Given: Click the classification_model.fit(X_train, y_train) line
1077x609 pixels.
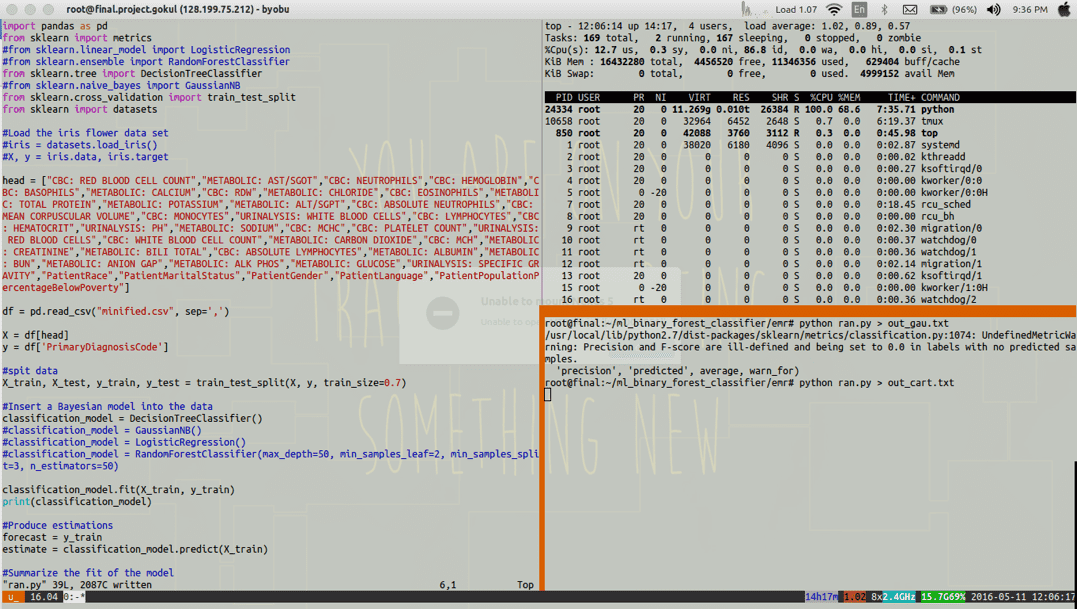Looking at the screenshot, I should [118, 490].
